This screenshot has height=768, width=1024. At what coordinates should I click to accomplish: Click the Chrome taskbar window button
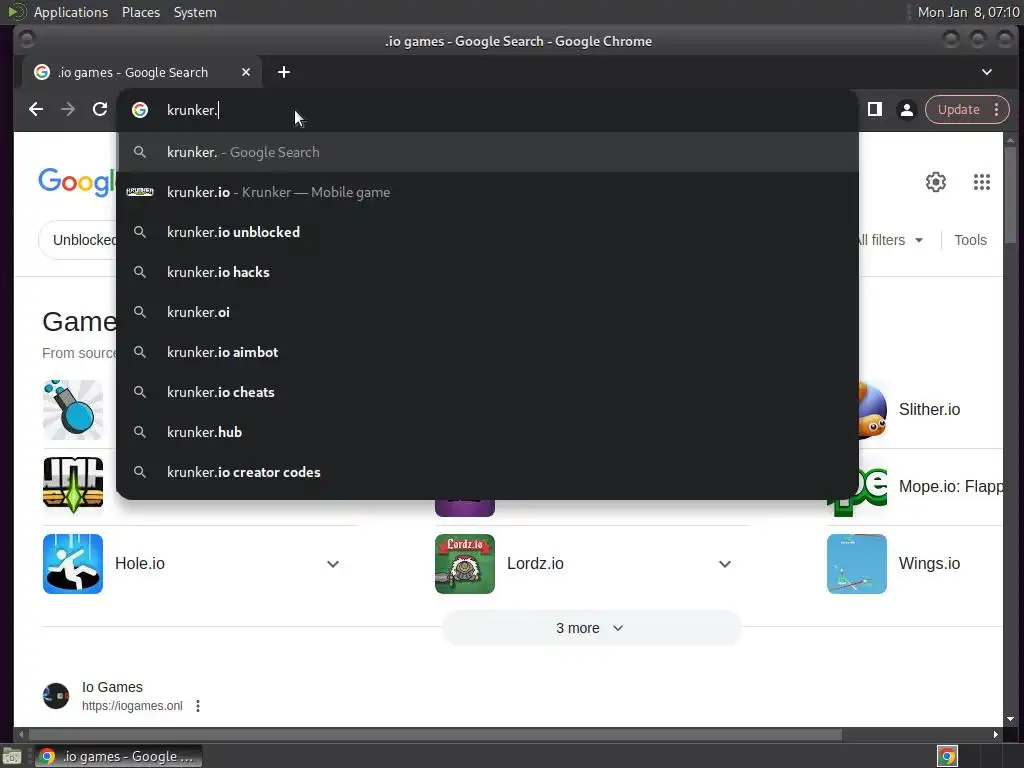[118, 756]
